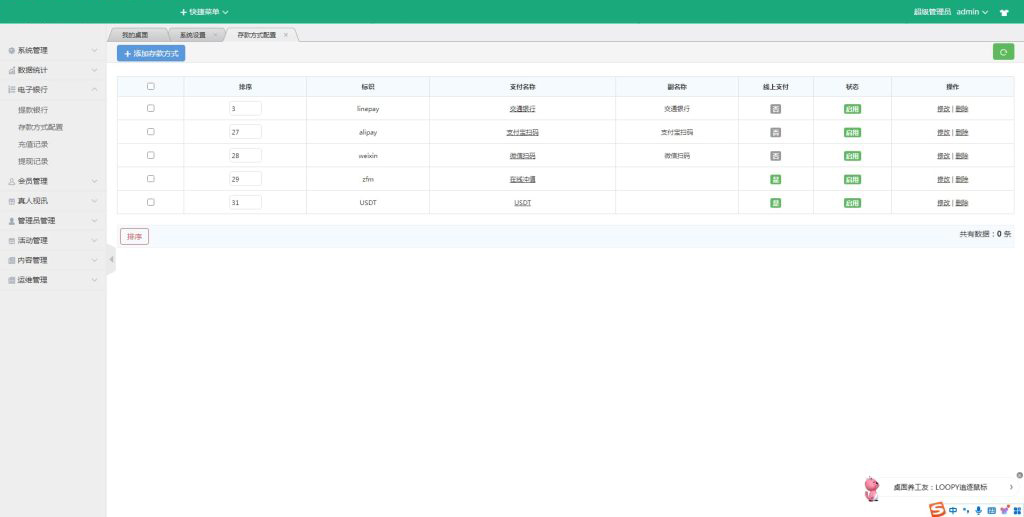Image resolution: width=1024 pixels, height=517 pixels.
Task: Click the Sogou input S logo
Action: pyautogui.click(x=937, y=509)
